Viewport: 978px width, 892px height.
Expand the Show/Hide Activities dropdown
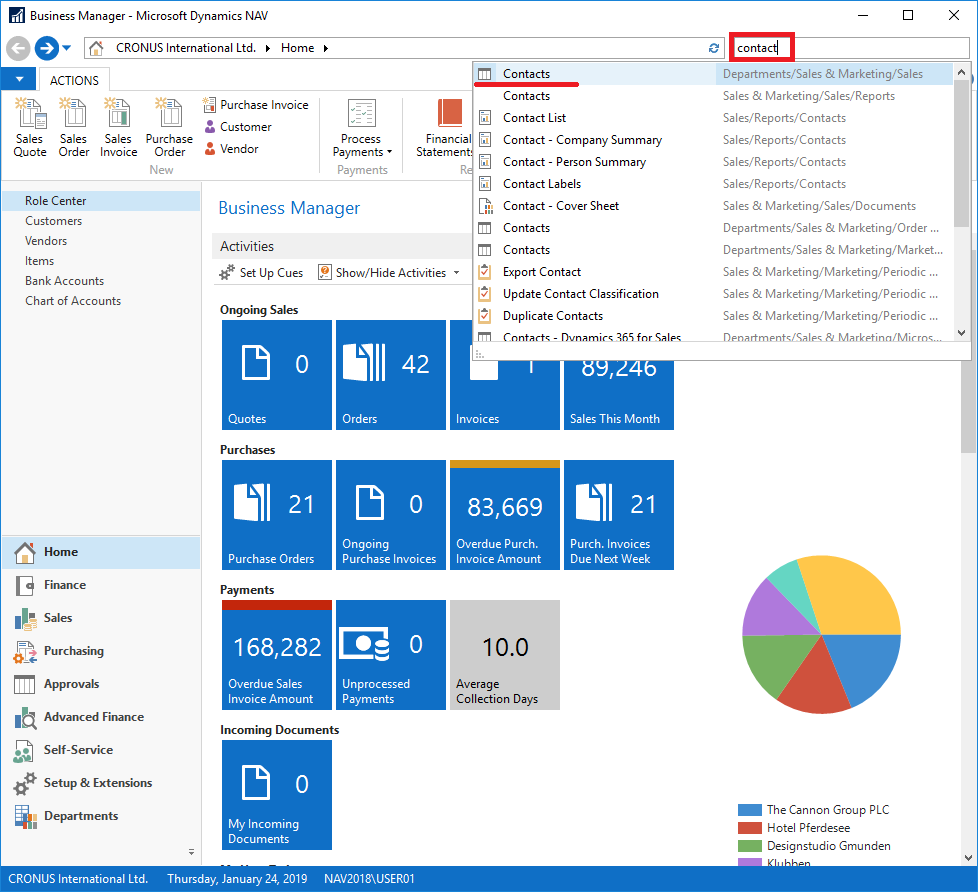pyautogui.click(x=457, y=273)
